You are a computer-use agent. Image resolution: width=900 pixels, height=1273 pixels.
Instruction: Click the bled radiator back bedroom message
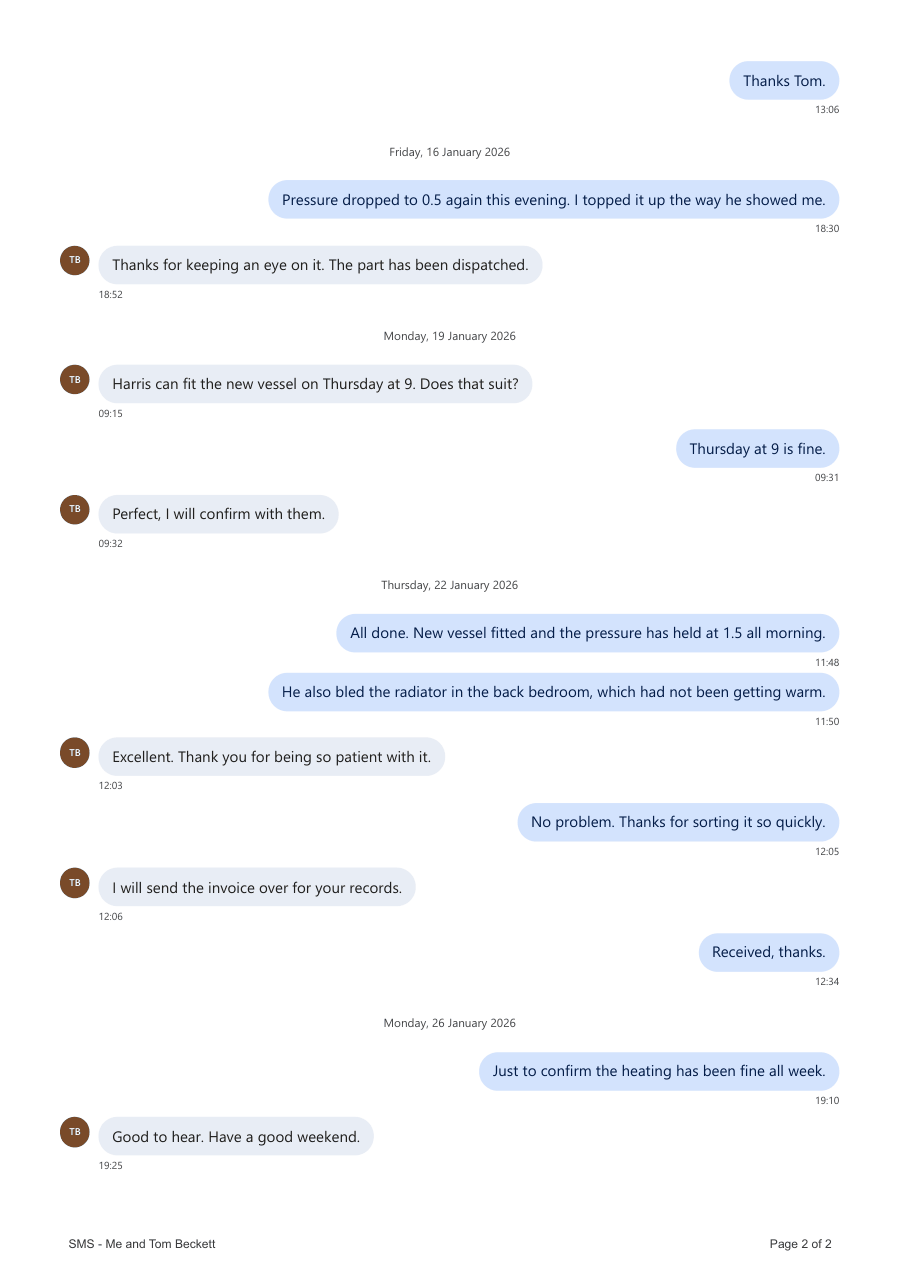(x=553, y=692)
